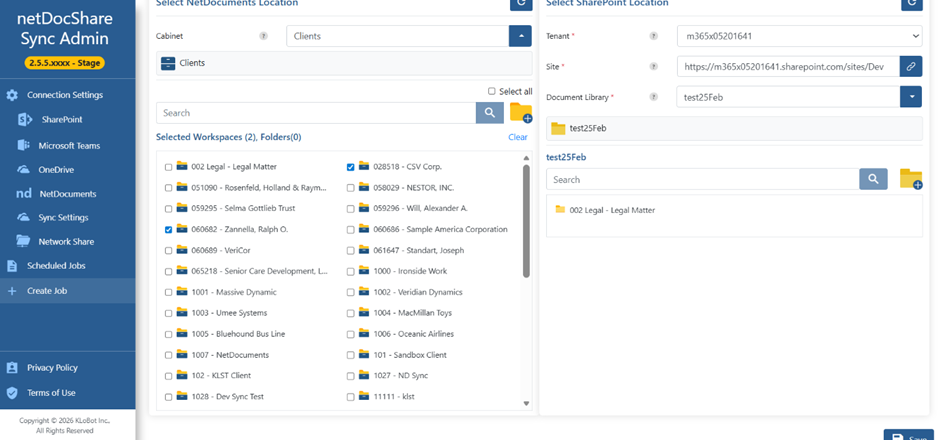Click add-folder icon beside workspace search
Viewport: 941px width, 440px height.
click(x=520, y=113)
